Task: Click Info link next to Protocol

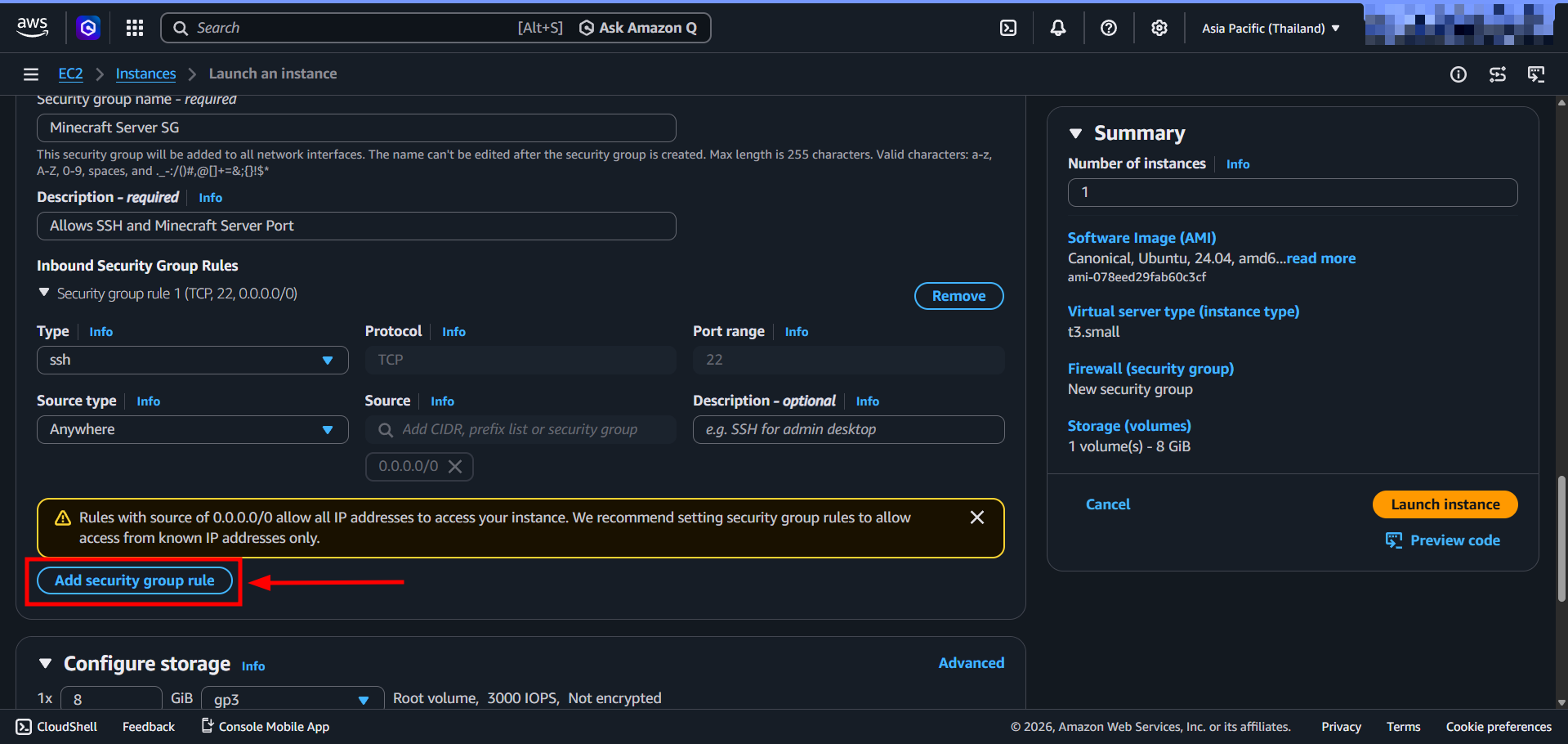Action: [x=453, y=332]
